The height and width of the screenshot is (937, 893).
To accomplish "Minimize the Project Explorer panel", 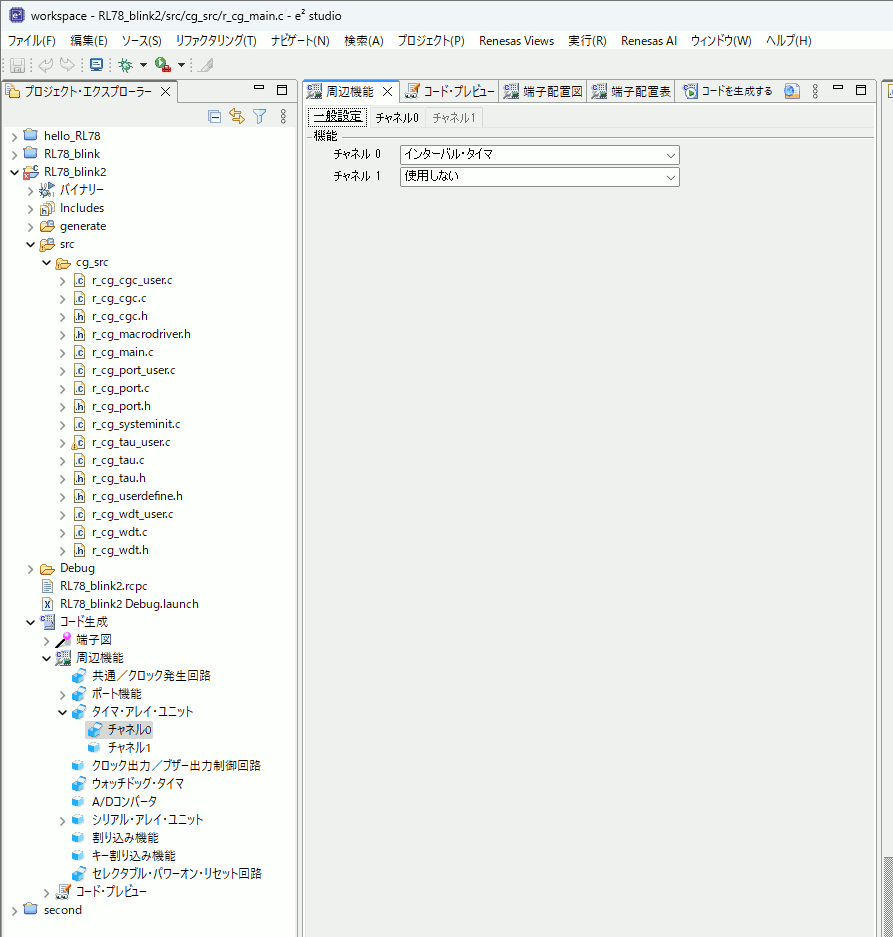I will (x=259, y=88).
